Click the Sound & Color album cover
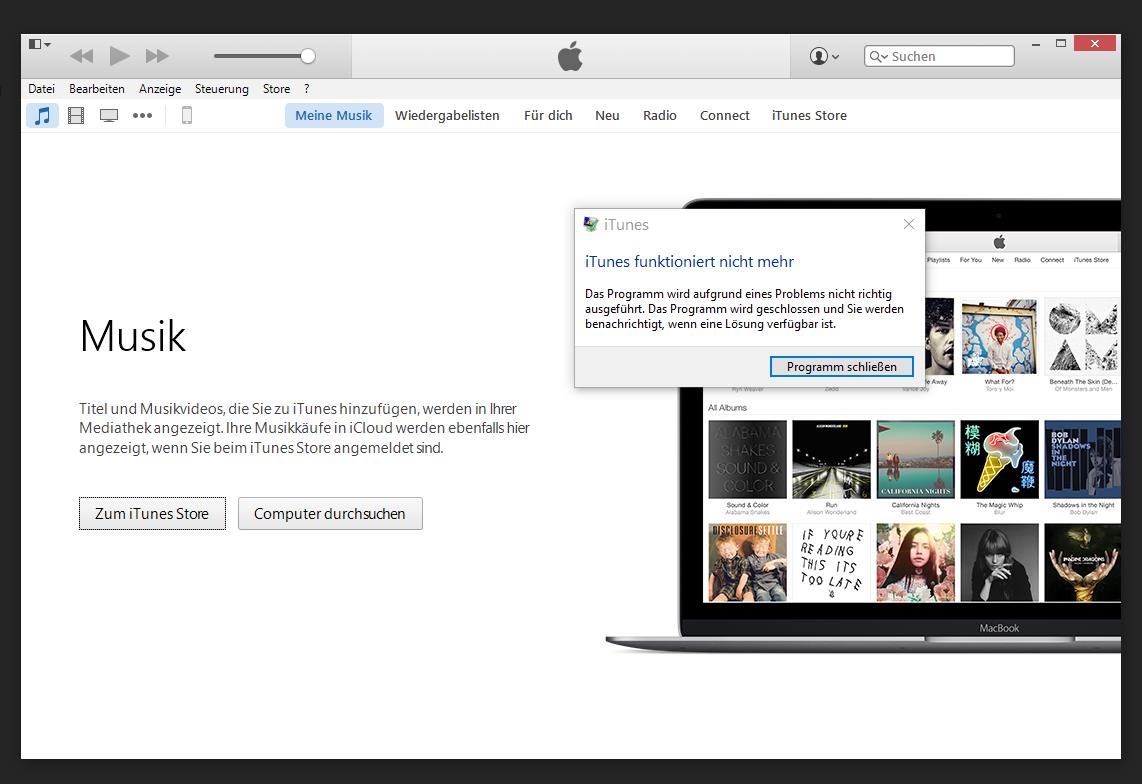This screenshot has width=1142, height=784. click(748, 459)
